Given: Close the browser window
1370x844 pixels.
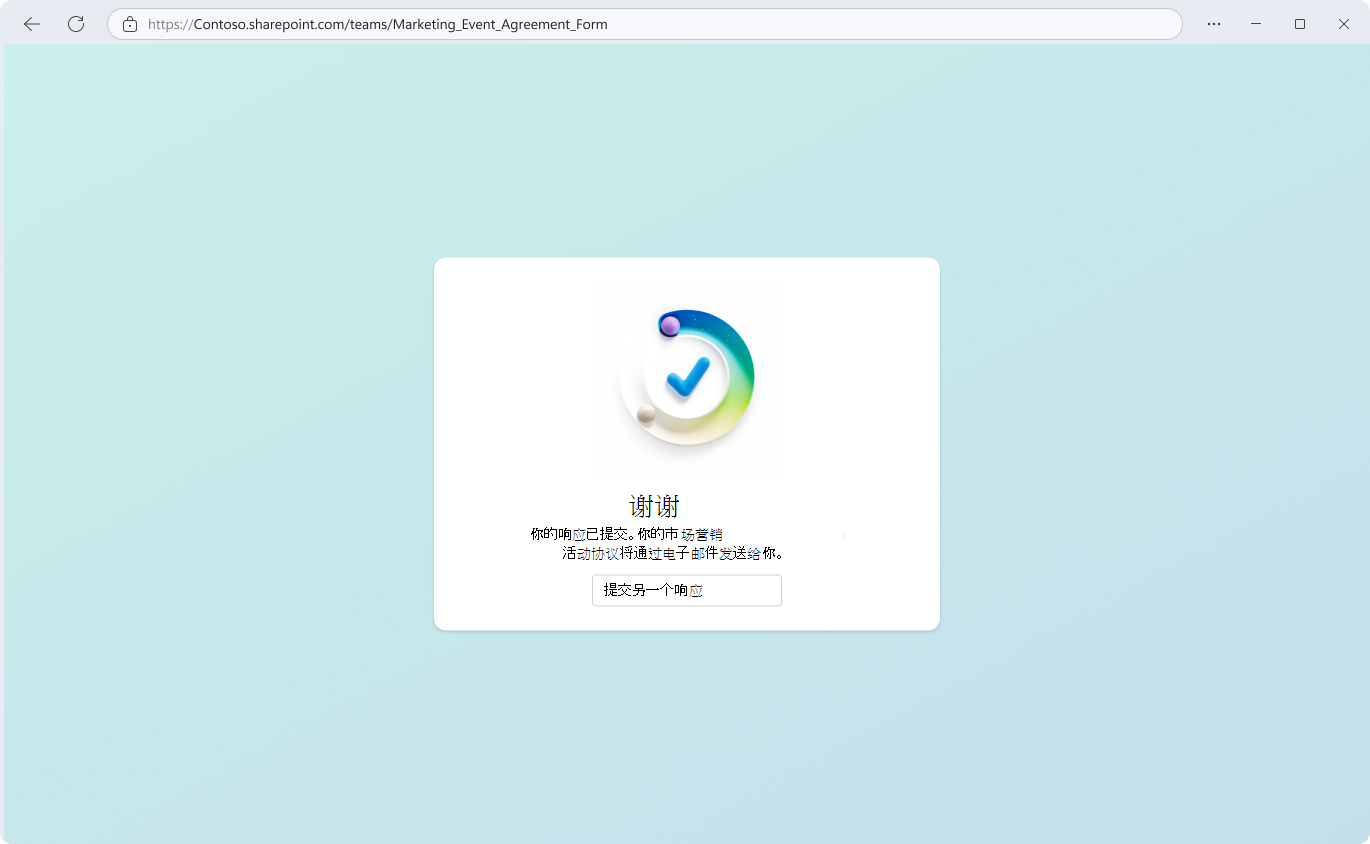Looking at the screenshot, I should [x=1344, y=24].
